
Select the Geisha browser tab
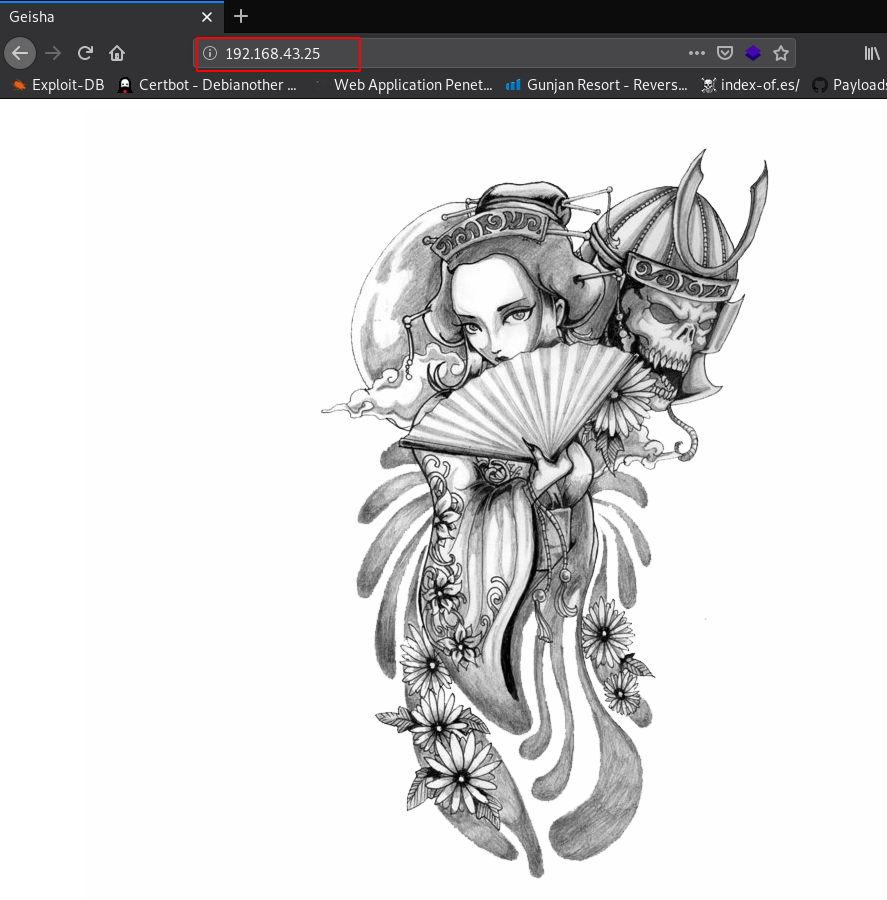[112, 17]
